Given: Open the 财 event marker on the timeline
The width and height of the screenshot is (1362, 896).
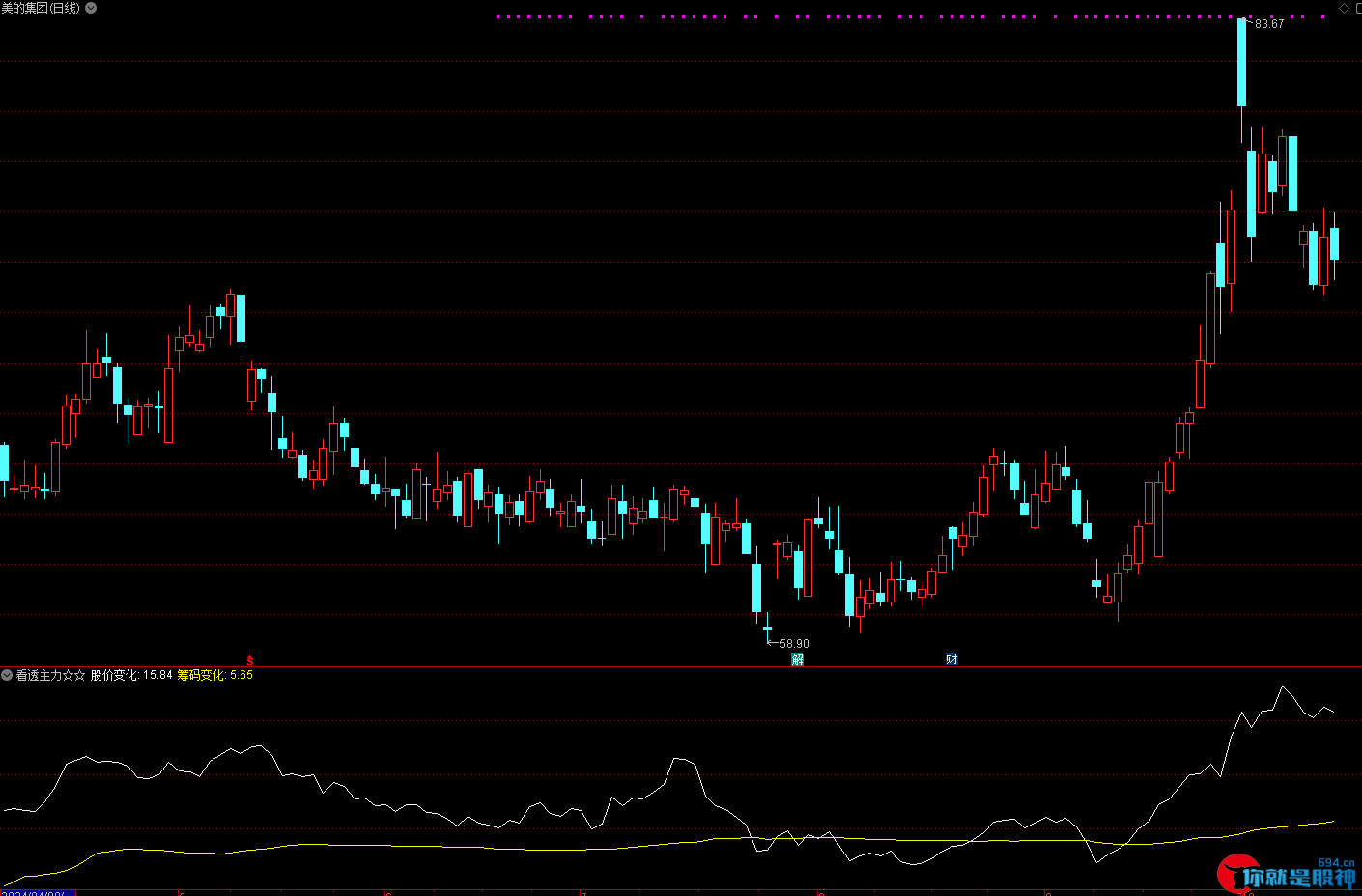Looking at the screenshot, I should click(951, 659).
